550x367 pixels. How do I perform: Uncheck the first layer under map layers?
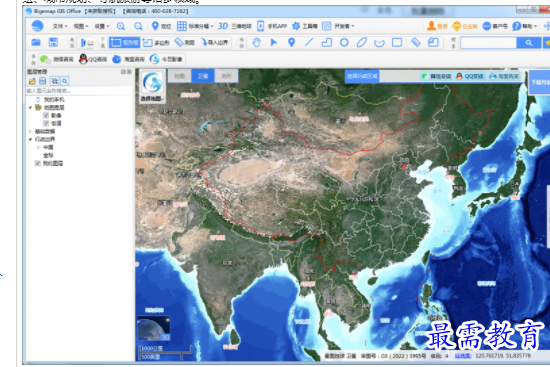(x=46, y=115)
